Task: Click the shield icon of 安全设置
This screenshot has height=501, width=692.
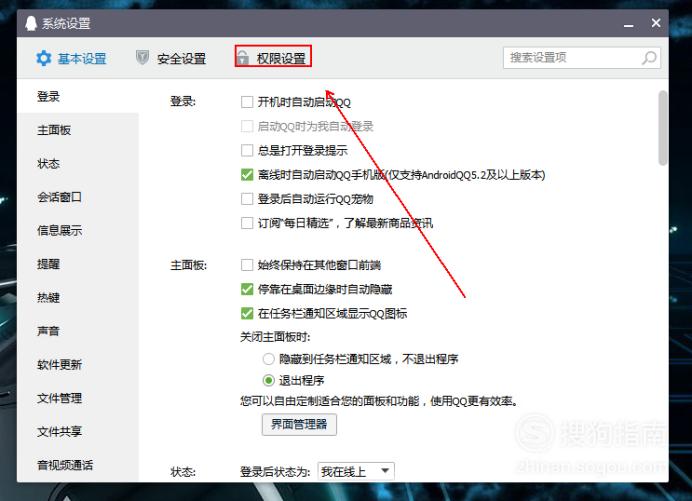Action: tap(142, 57)
